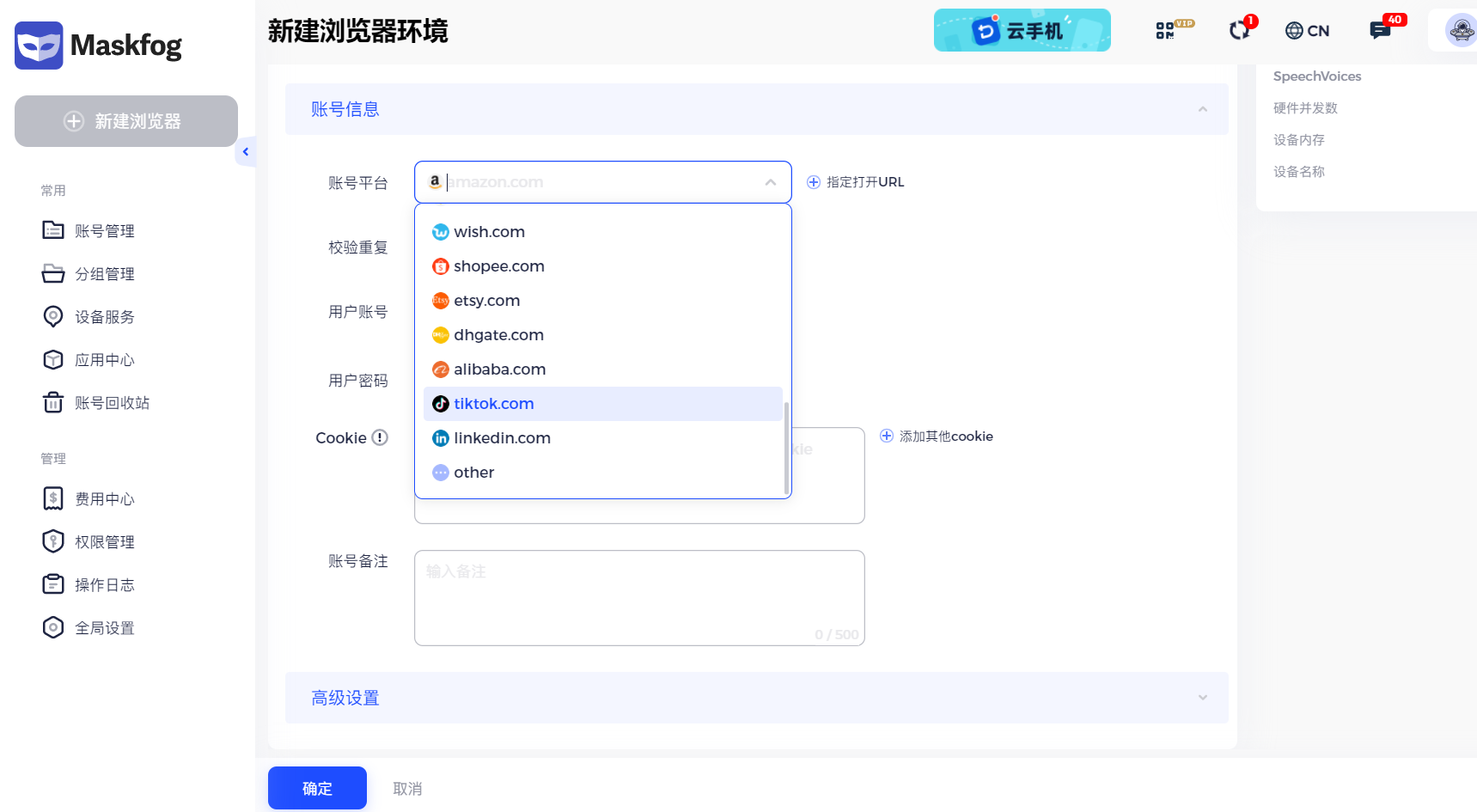Viewport: 1477px width, 812px height.
Task: Click the 费用中心 dollar icon
Action: click(53, 498)
